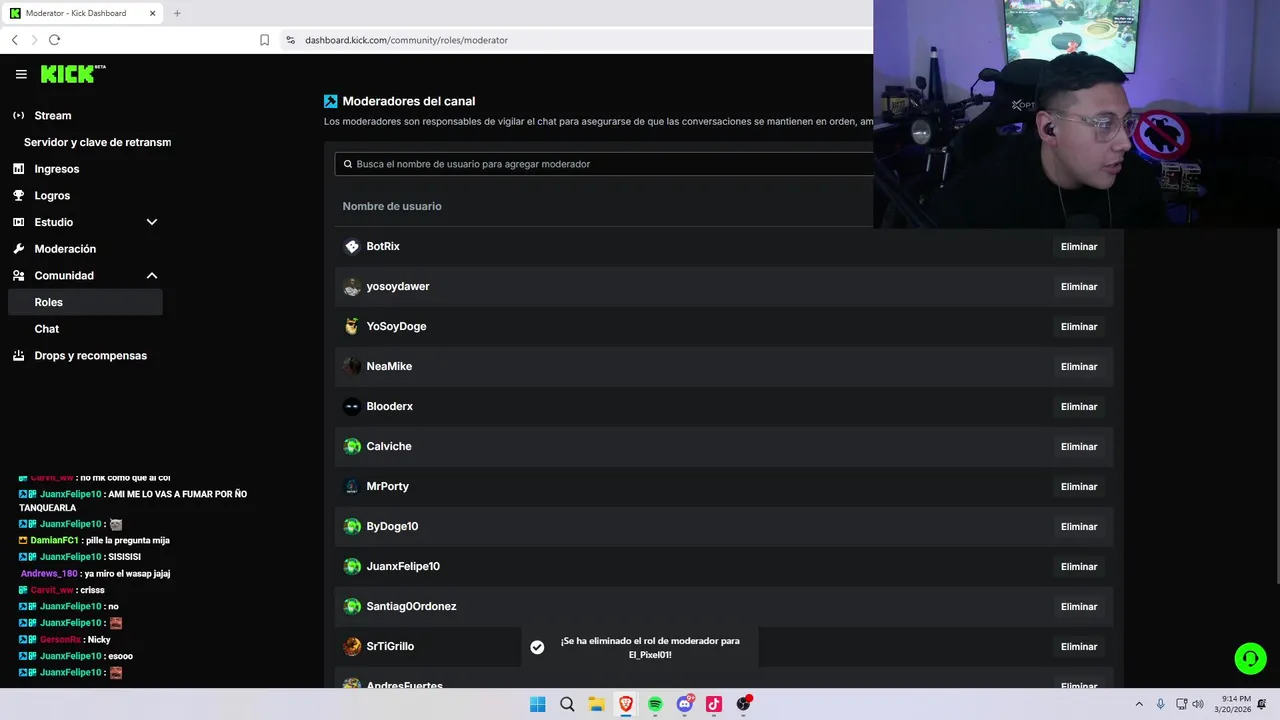This screenshot has width=1280, height=720.
Task: Click the username MrPorty
Action: click(x=388, y=487)
